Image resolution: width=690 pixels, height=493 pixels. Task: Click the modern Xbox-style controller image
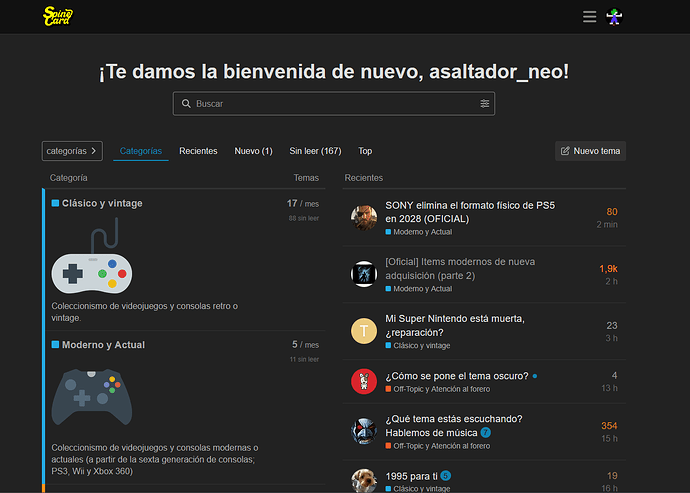click(92, 397)
